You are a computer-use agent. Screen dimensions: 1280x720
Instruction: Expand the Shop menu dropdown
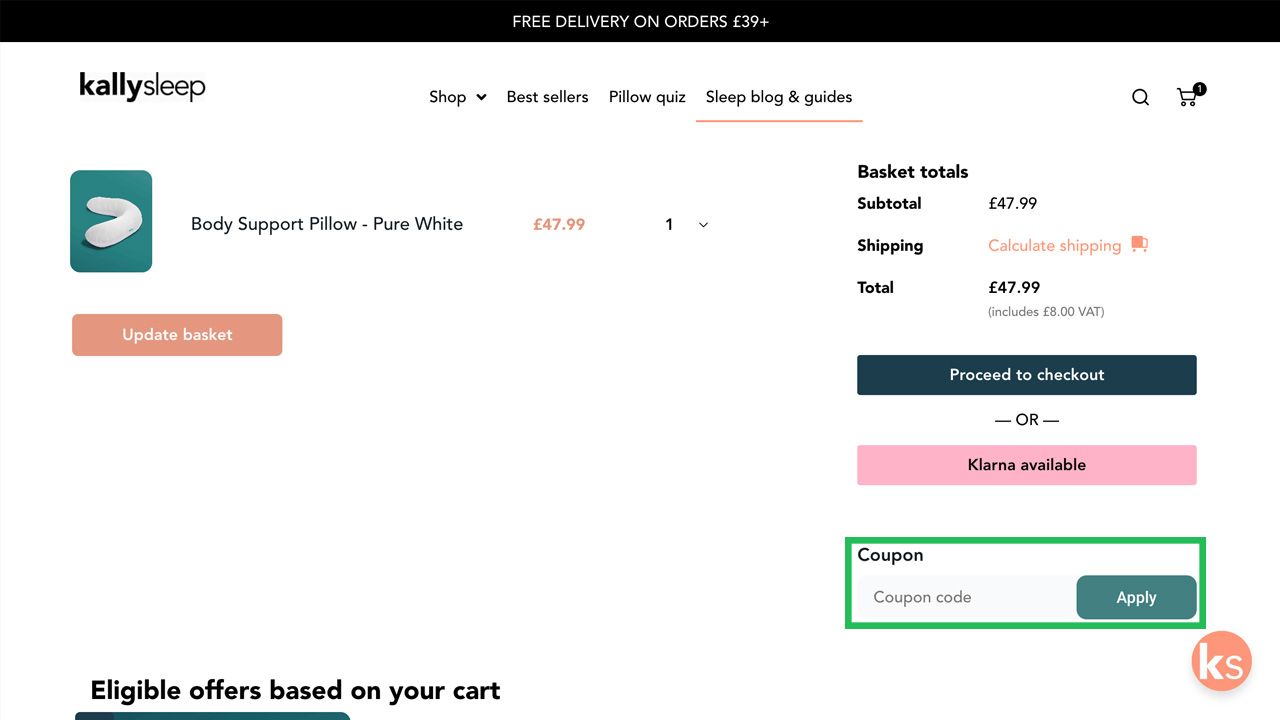[457, 97]
